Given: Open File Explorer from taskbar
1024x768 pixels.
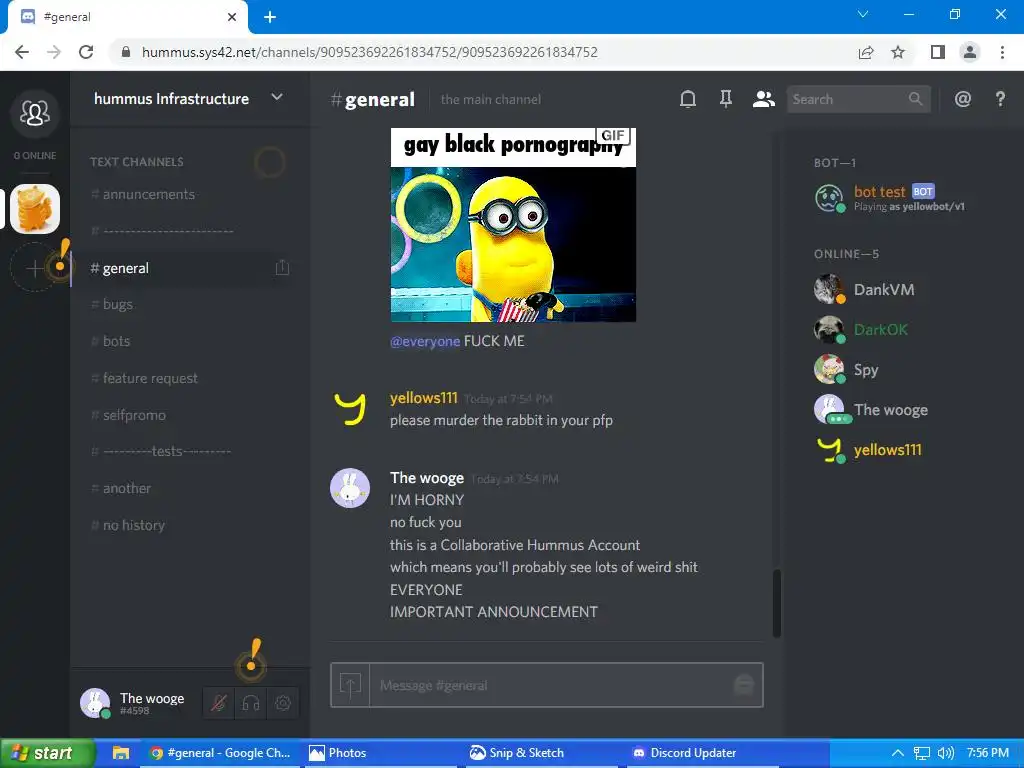Looking at the screenshot, I should pyautogui.click(x=121, y=753).
